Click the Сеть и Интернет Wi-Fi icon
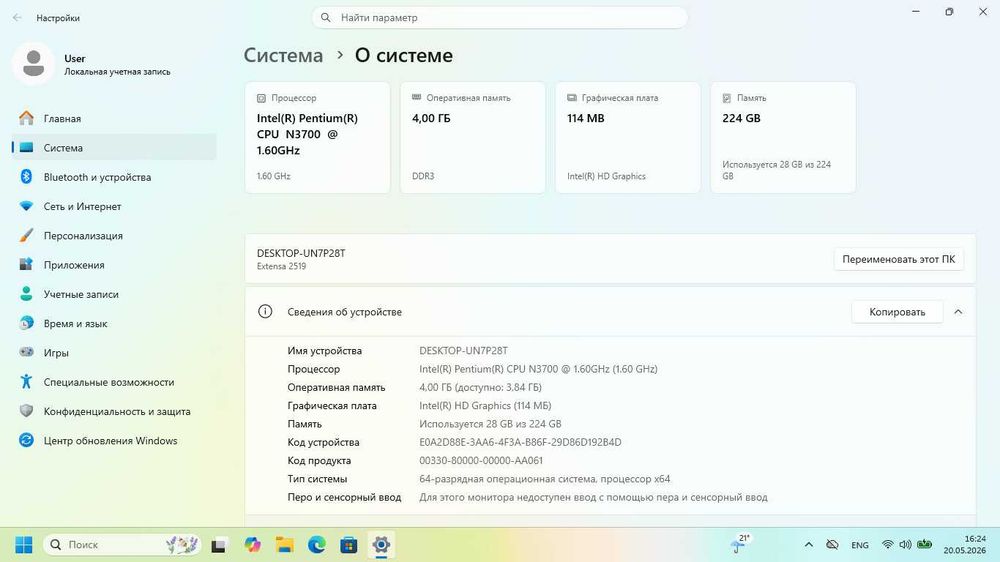 click(x=26, y=206)
